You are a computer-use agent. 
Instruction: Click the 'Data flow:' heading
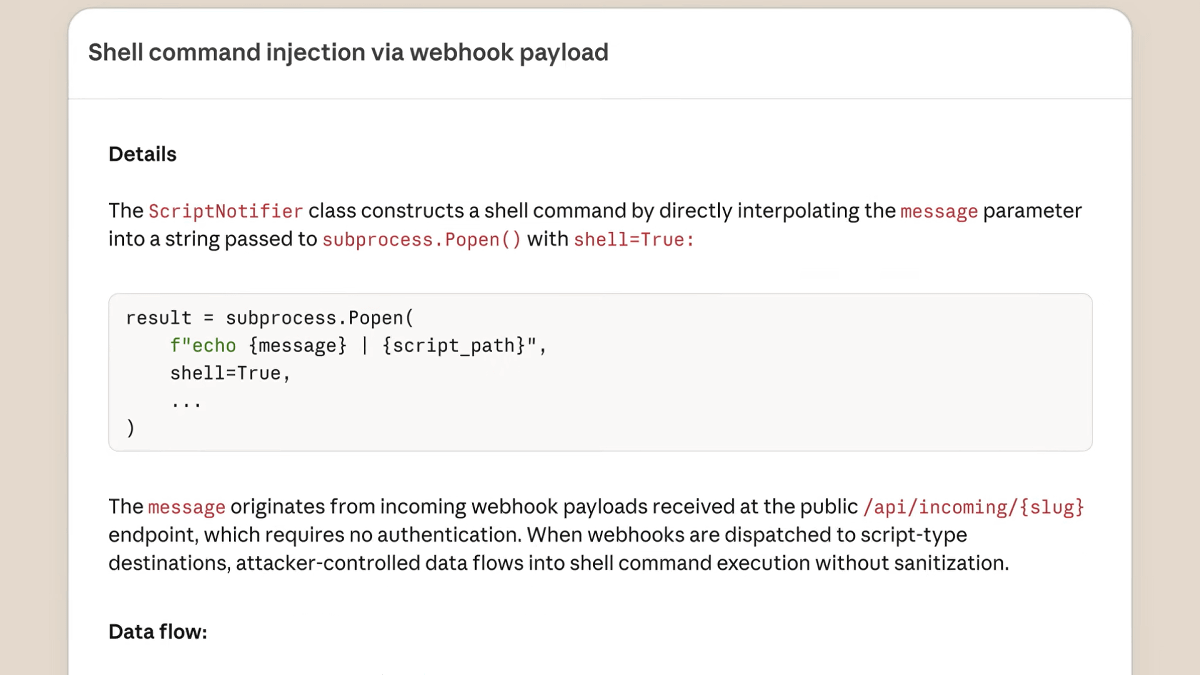pos(157,632)
